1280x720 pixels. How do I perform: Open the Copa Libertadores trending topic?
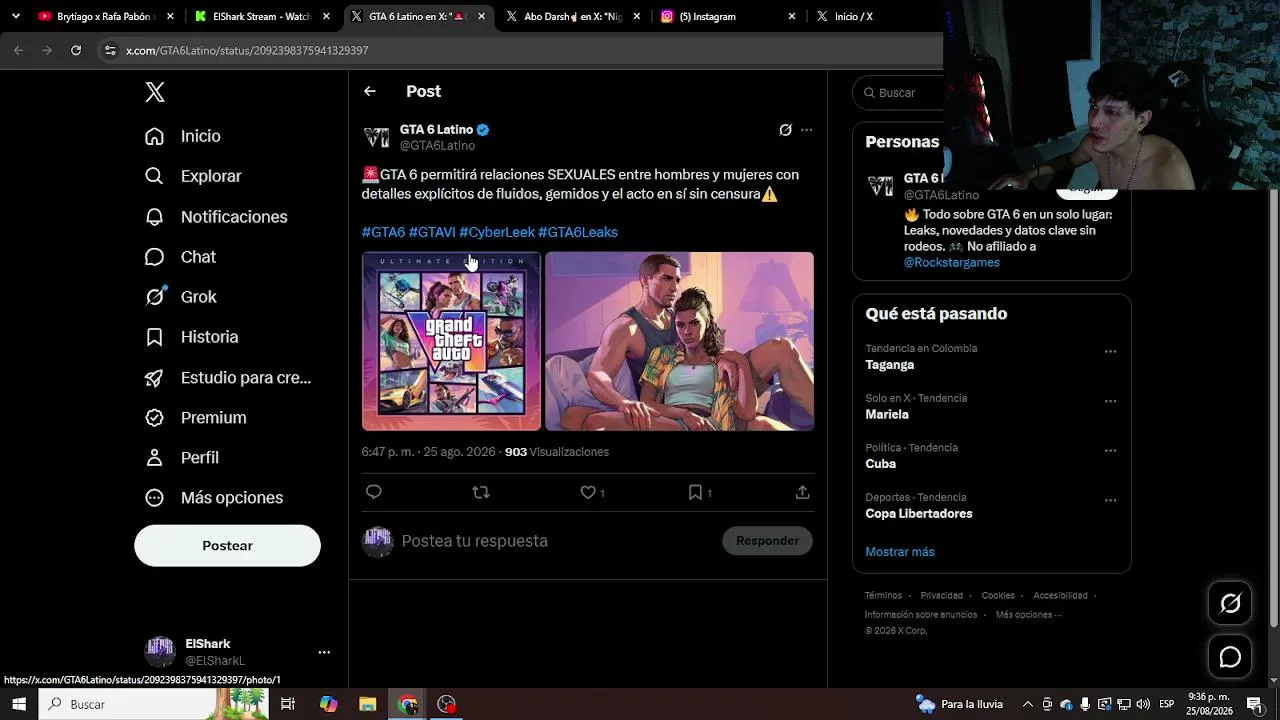click(919, 514)
